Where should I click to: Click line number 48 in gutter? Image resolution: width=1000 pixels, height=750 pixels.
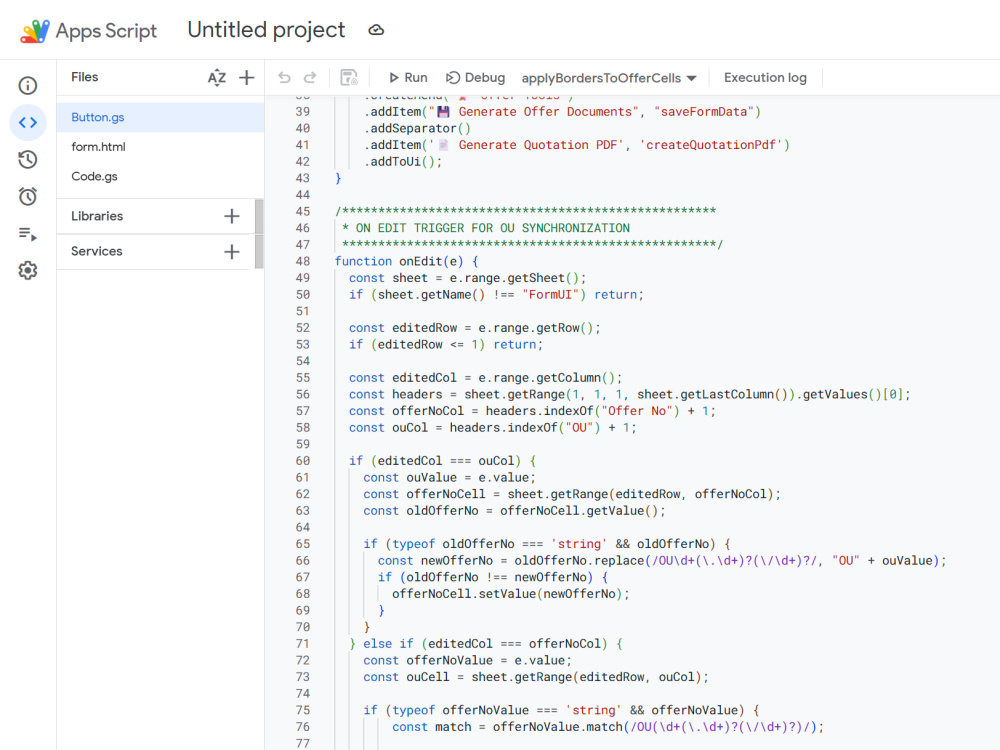coord(303,261)
